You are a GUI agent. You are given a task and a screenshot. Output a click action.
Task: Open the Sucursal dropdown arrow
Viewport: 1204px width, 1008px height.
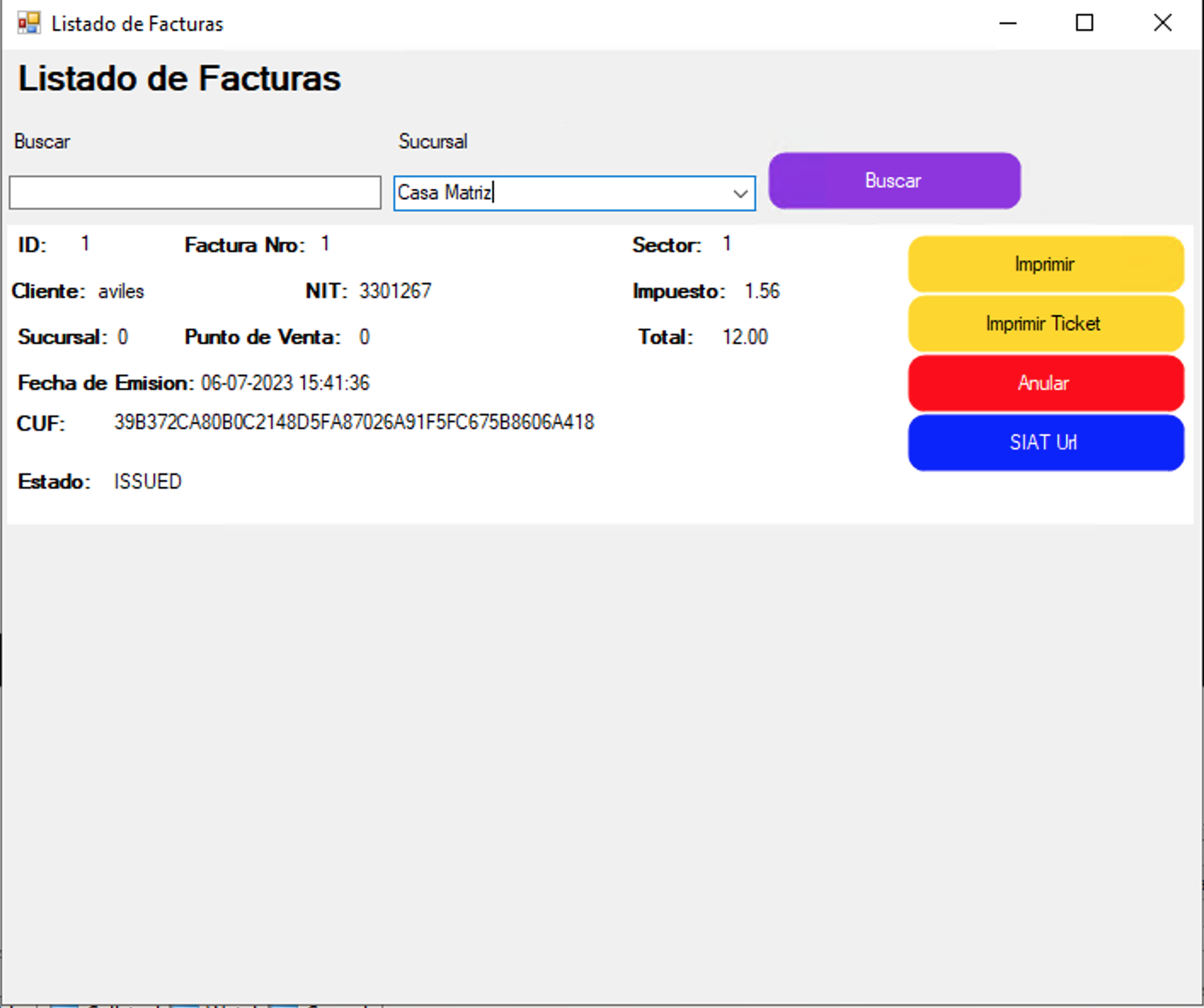[x=740, y=193]
